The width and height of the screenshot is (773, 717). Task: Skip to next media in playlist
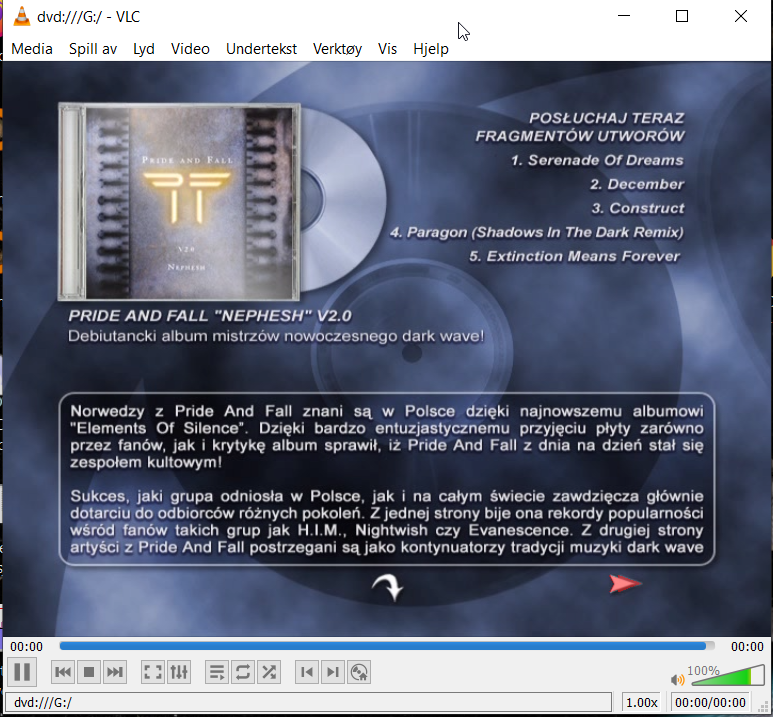[x=115, y=672]
